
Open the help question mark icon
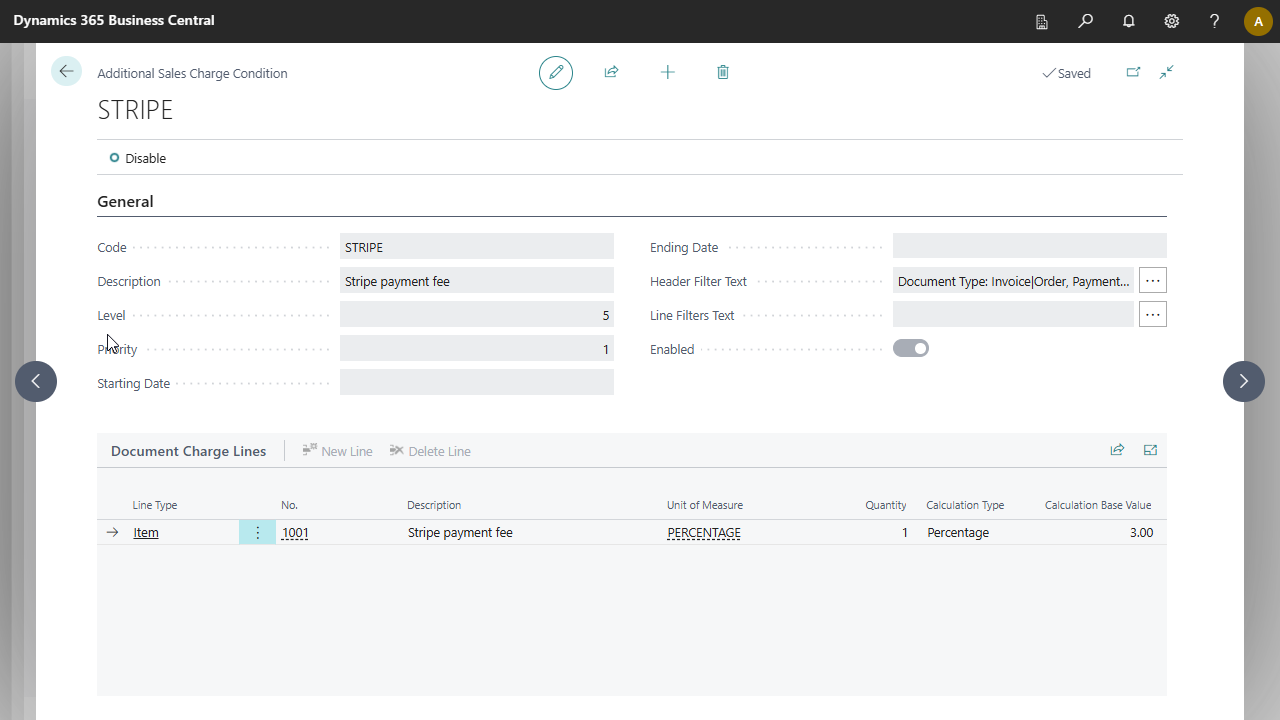(1215, 21)
